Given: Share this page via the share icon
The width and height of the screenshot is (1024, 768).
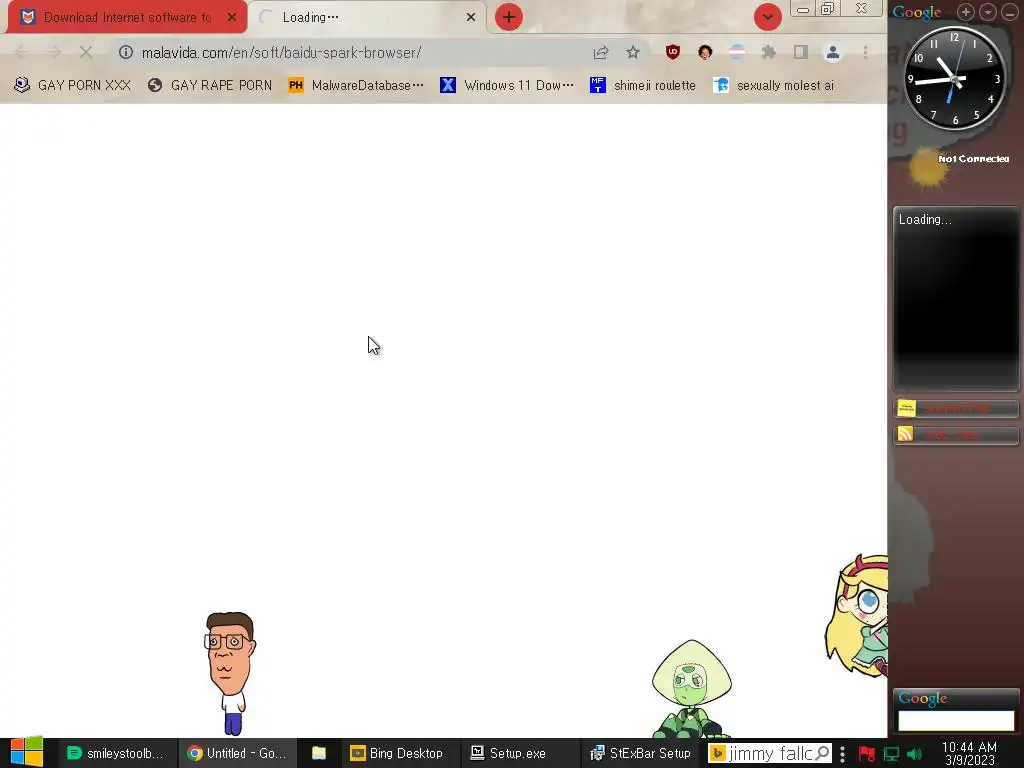Looking at the screenshot, I should point(601,52).
